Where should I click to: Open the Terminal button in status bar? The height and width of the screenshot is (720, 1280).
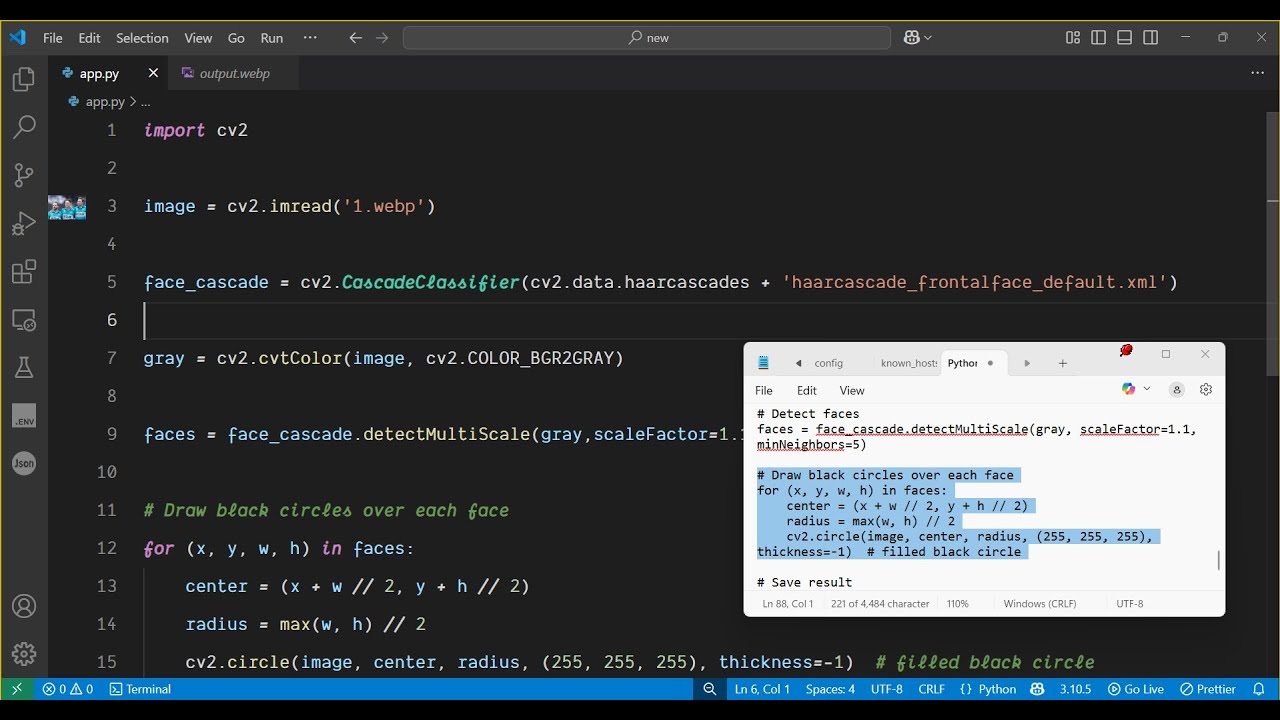pos(140,689)
